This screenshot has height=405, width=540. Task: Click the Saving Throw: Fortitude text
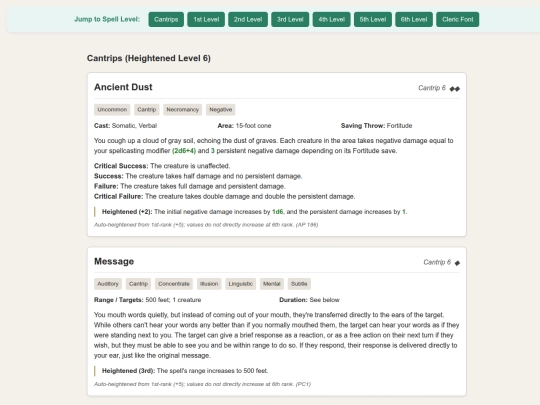pyautogui.click(x=376, y=126)
